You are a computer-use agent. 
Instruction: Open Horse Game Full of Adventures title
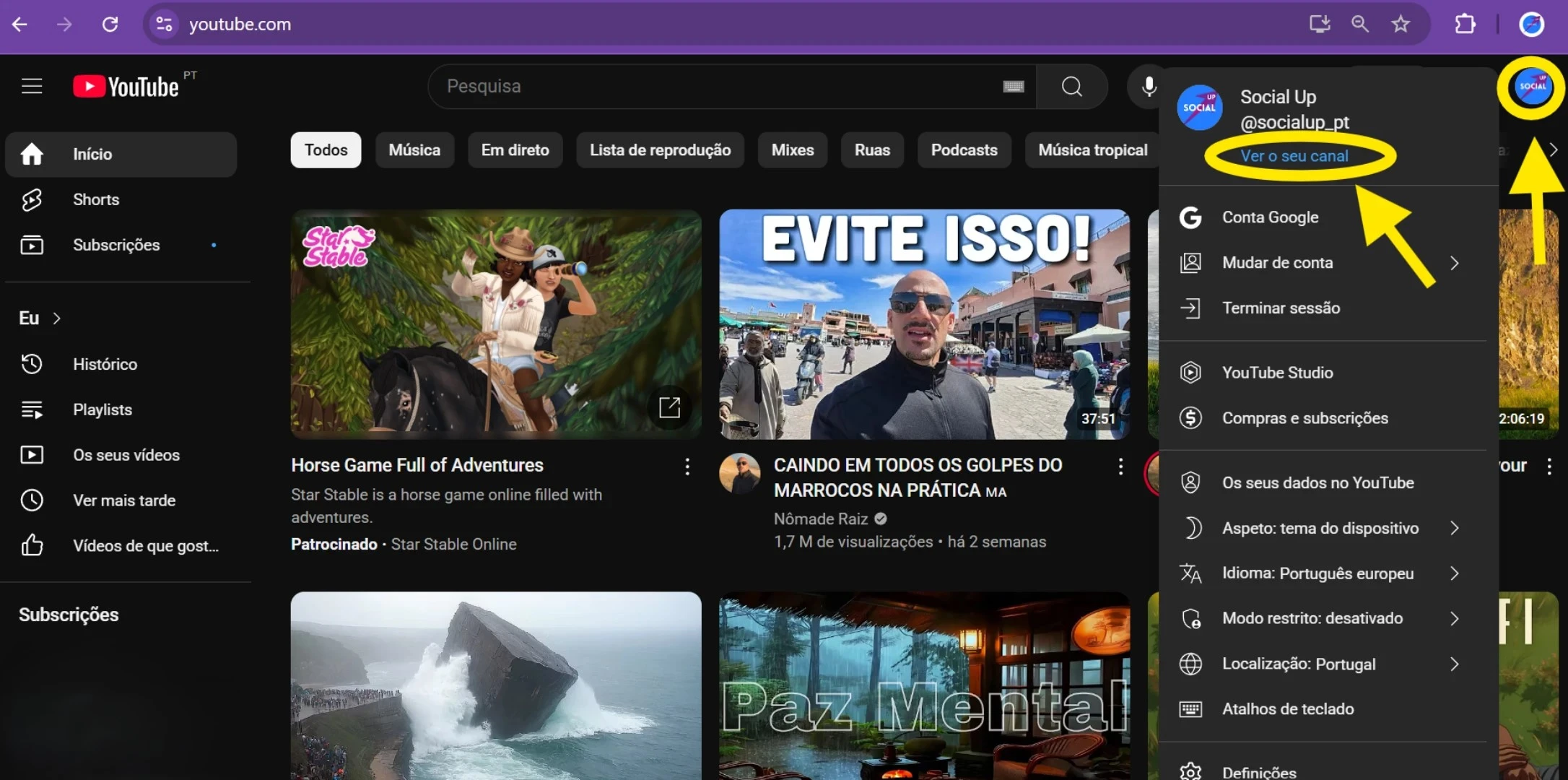[x=417, y=466]
